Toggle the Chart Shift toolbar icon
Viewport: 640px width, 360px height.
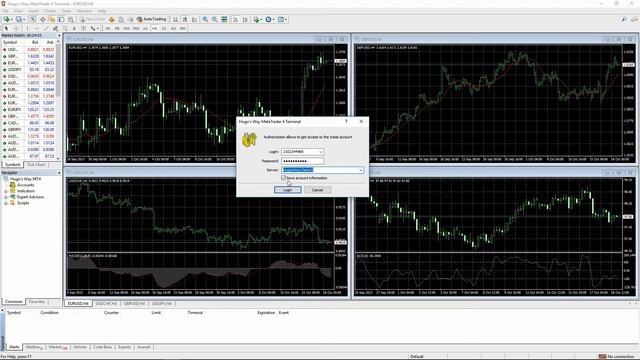pyautogui.click(x=245, y=19)
